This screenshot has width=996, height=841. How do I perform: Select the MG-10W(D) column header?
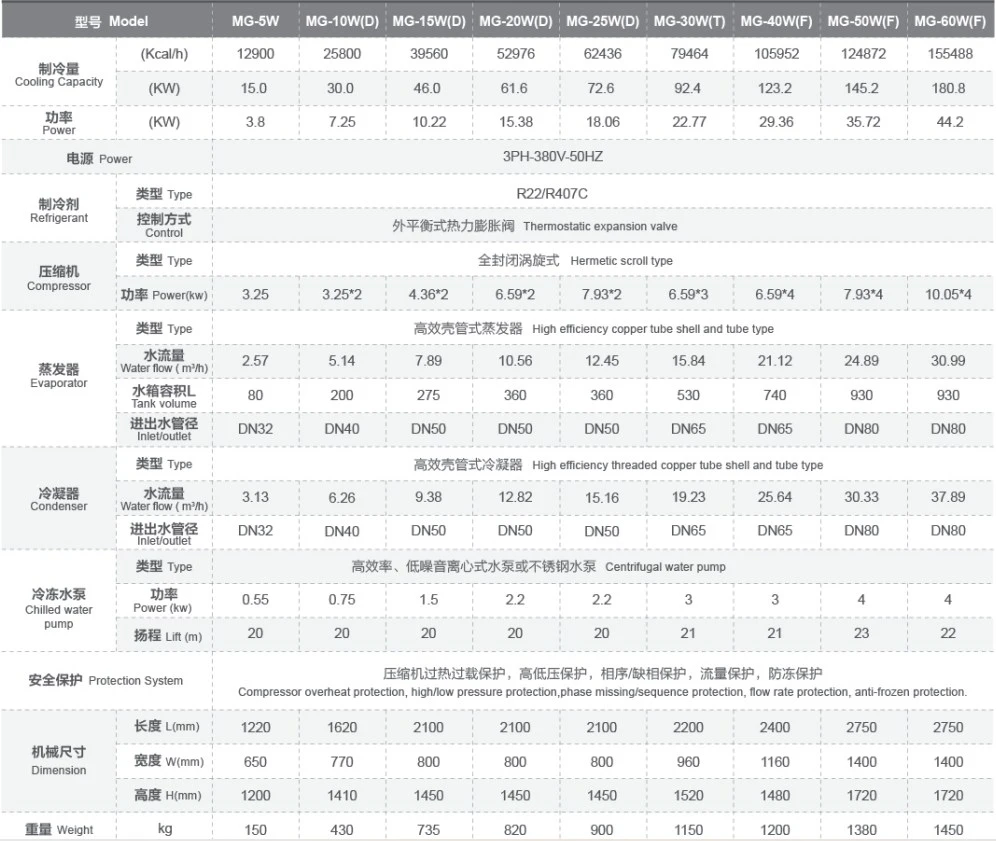pos(342,21)
